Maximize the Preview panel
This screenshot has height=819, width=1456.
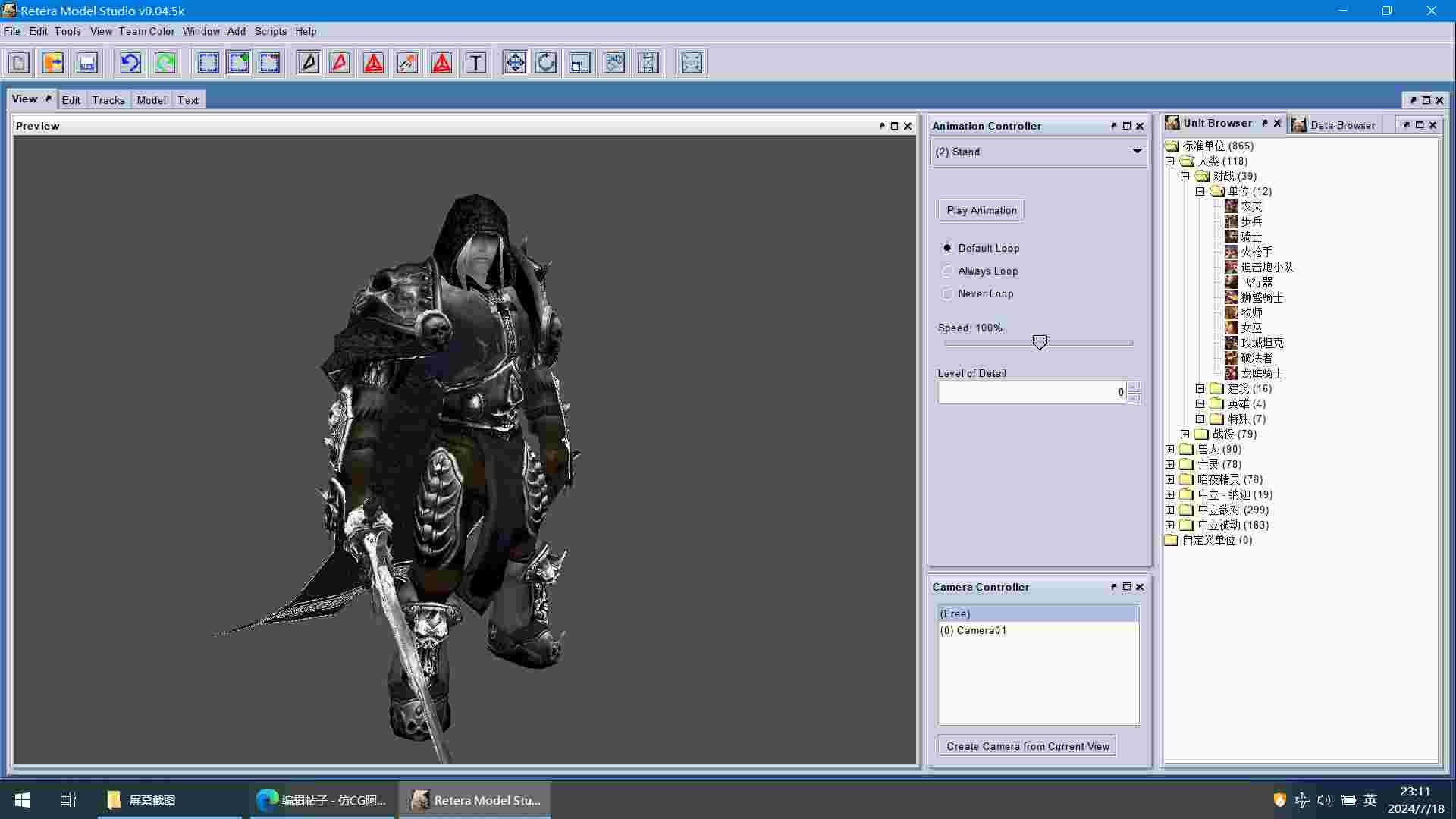895,126
